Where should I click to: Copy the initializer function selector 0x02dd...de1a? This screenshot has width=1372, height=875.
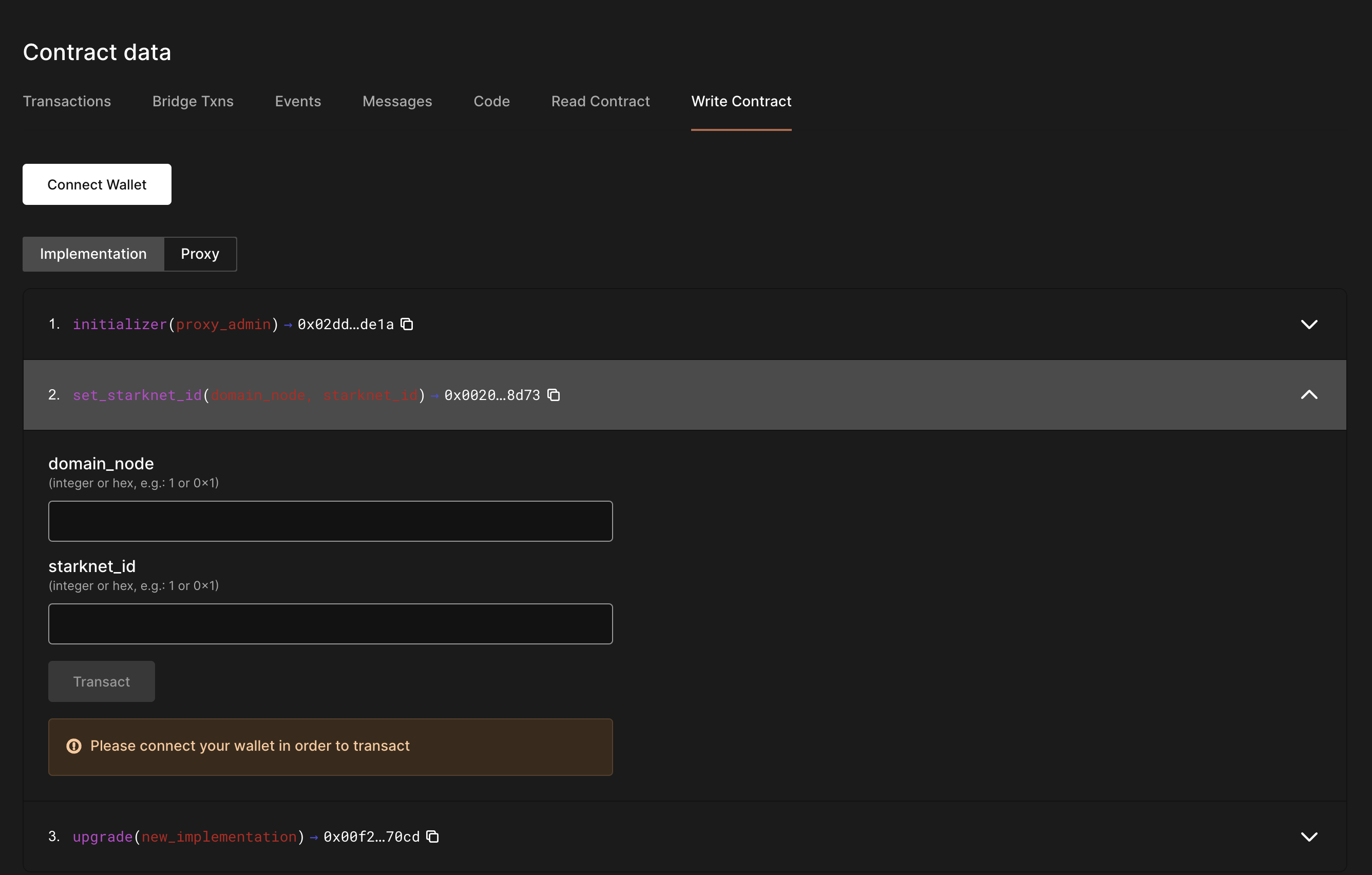pyautogui.click(x=407, y=324)
